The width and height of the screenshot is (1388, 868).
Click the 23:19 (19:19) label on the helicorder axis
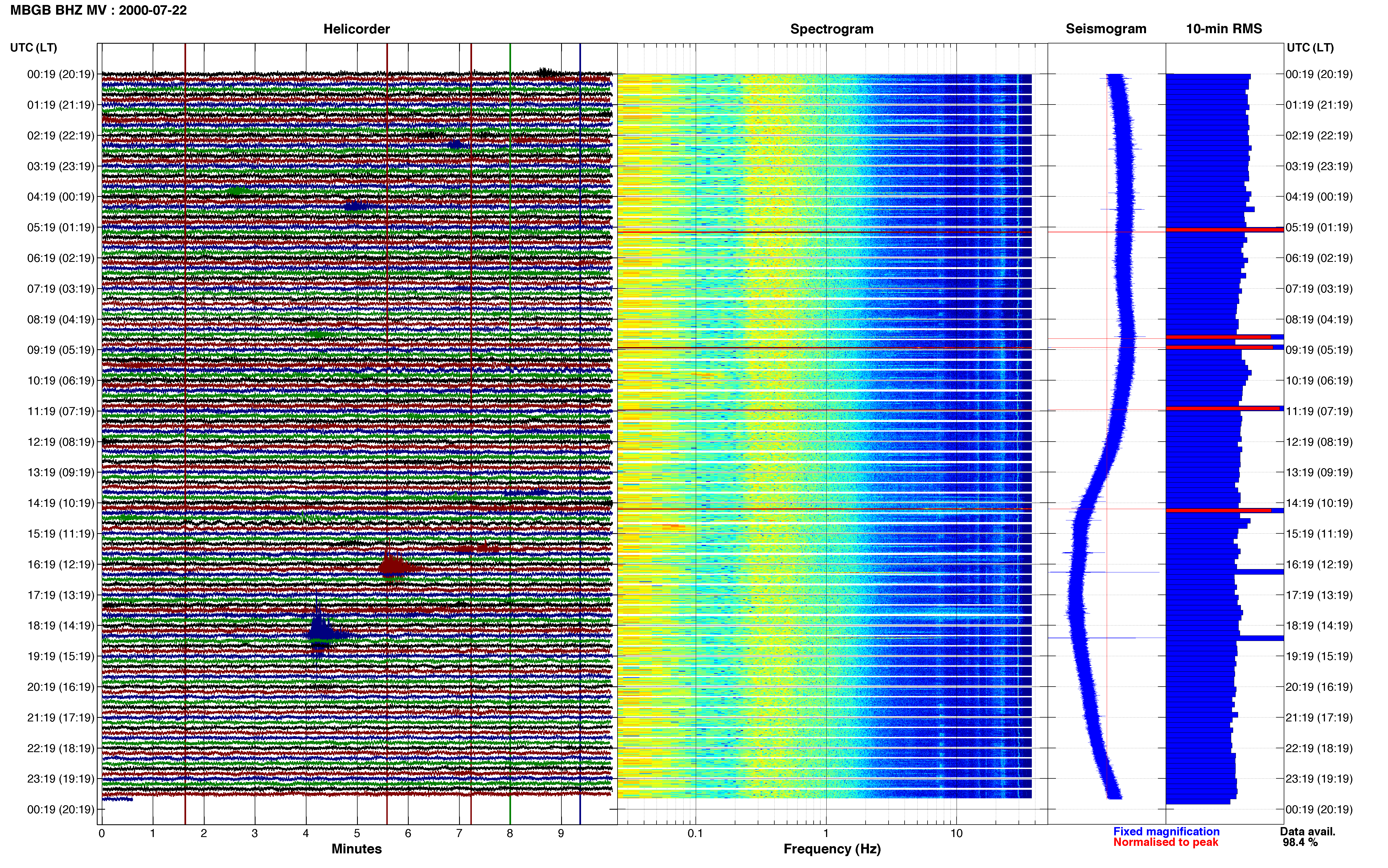click(x=61, y=779)
